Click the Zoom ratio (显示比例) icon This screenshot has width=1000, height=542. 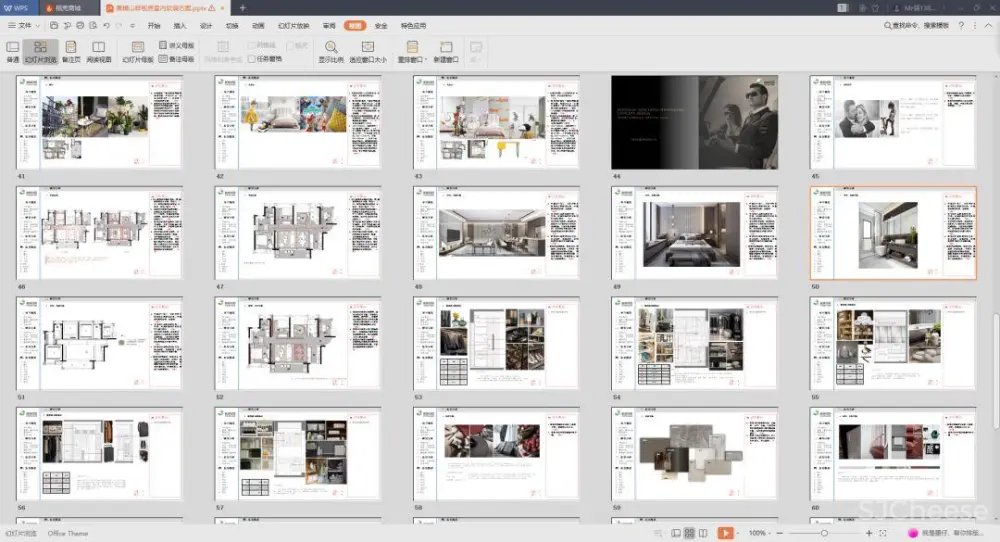tap(331, 51)
